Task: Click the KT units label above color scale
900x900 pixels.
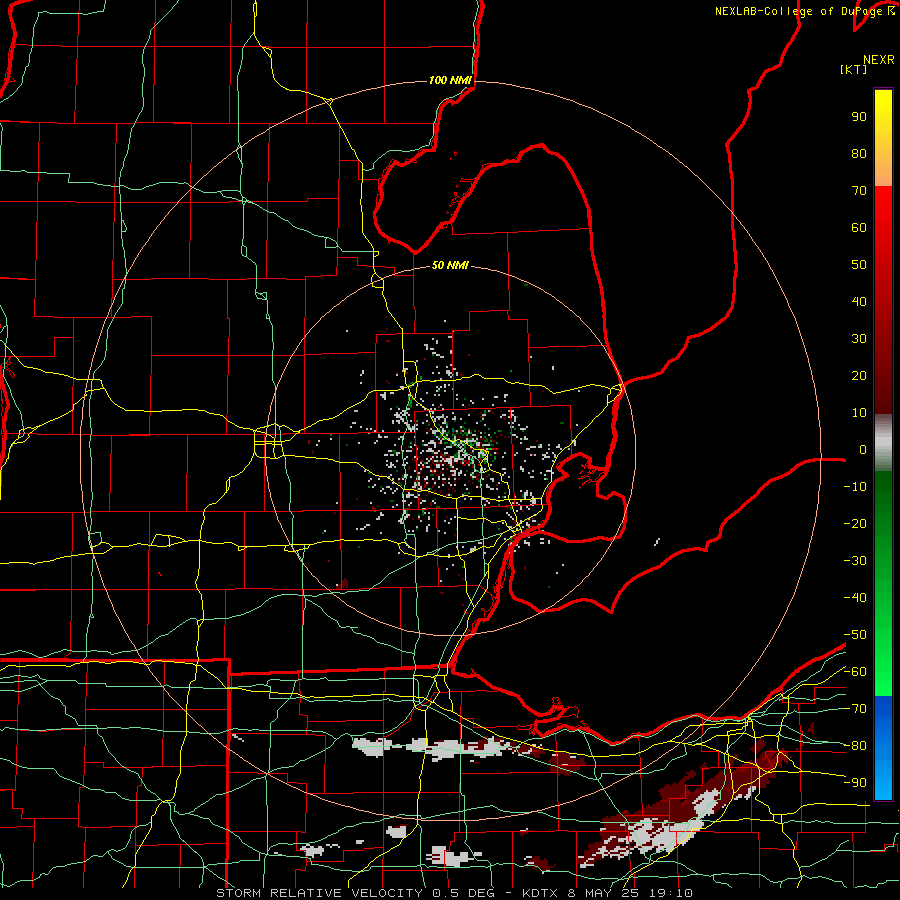Action: [x=854, y=69]
